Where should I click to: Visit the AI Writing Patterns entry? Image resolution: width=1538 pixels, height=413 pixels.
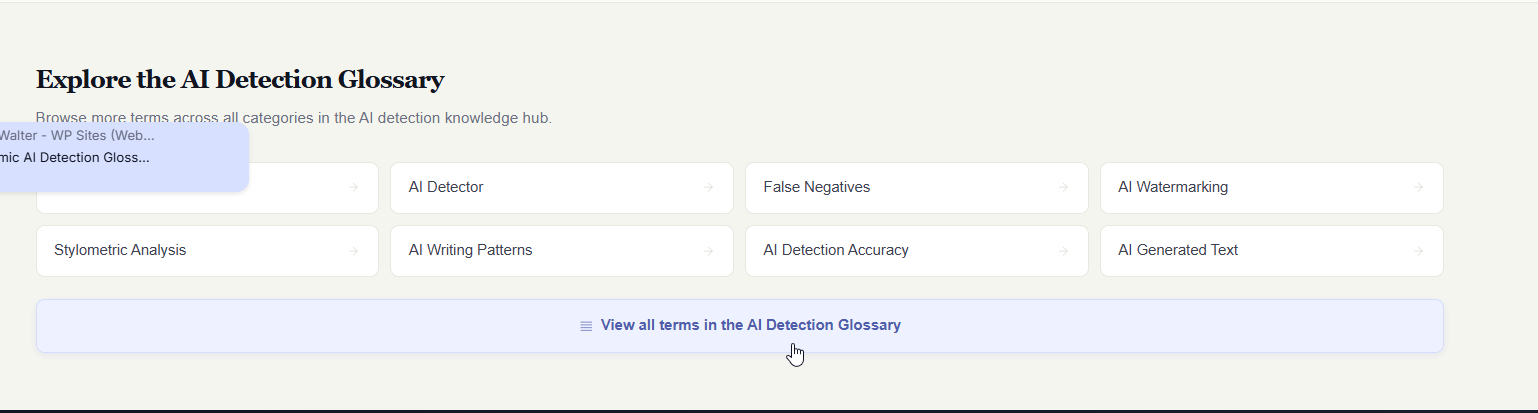tap(470, 250)
